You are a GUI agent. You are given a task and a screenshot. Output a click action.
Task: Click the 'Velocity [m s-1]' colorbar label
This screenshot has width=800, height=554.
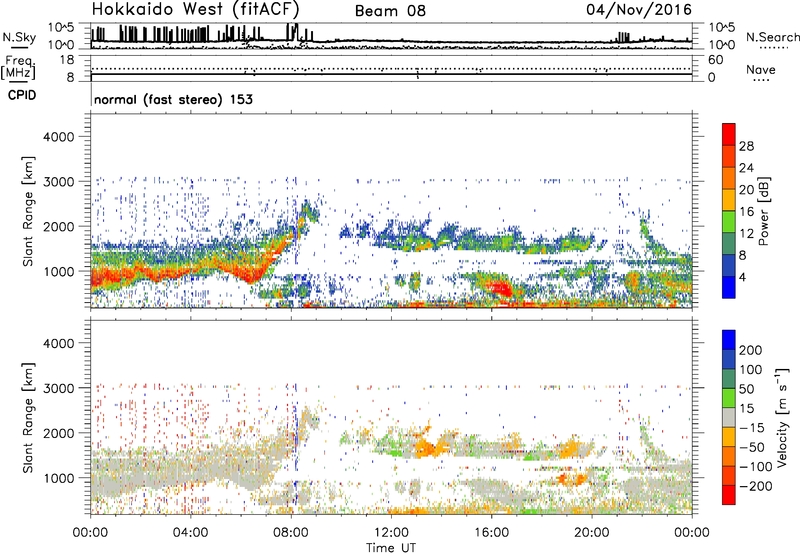coord(782,417)
